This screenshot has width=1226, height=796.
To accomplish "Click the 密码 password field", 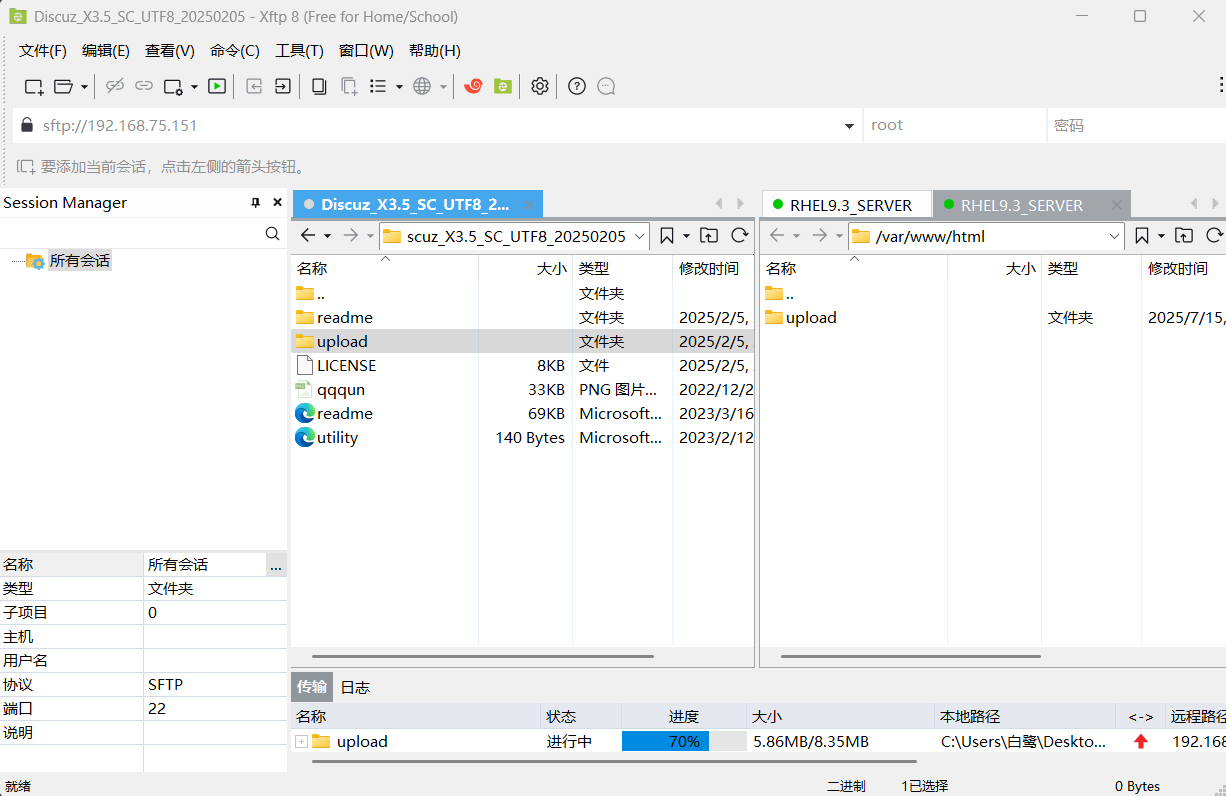I will (x=1136, y=125).
